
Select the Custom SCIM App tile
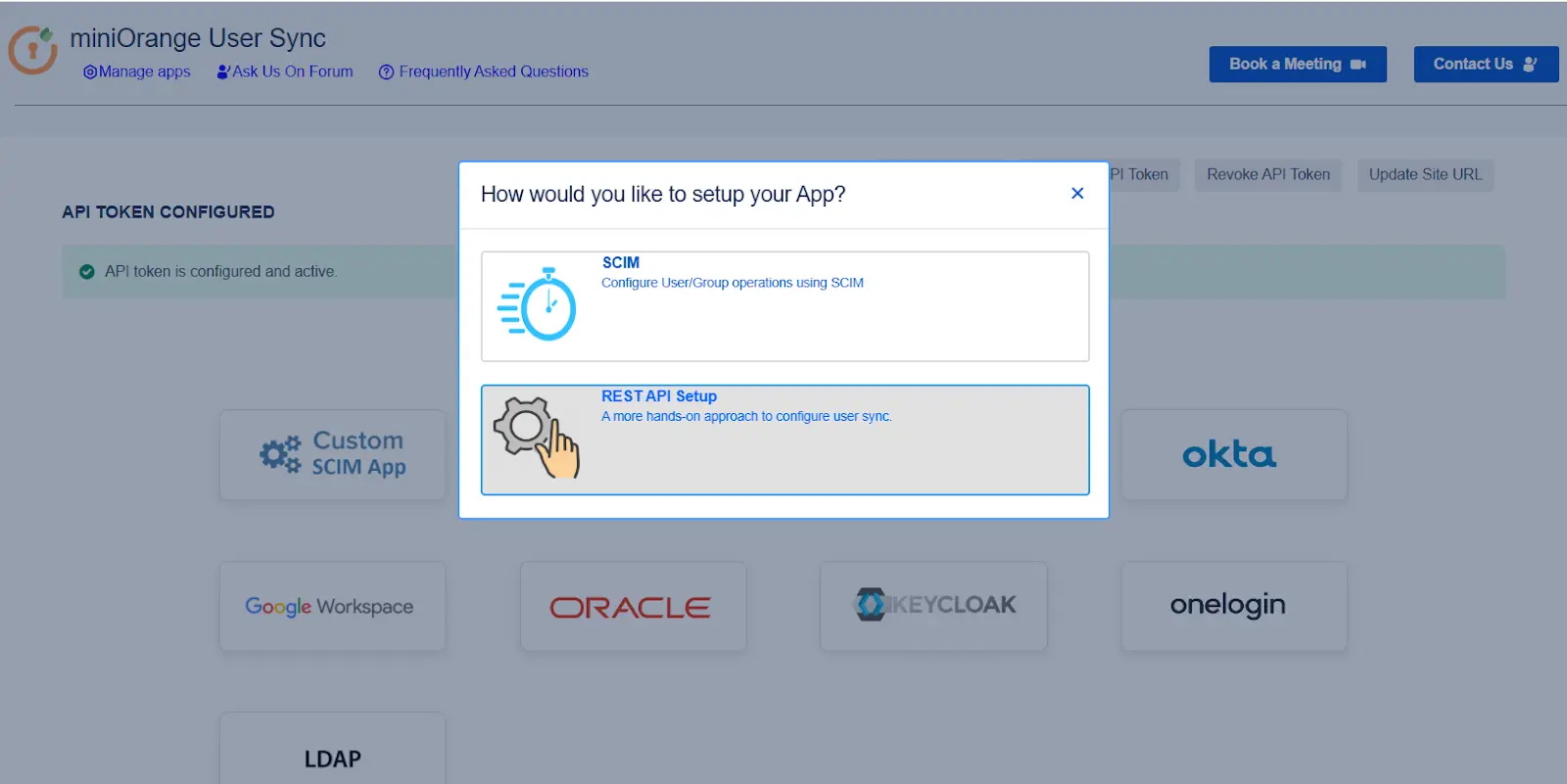(333, 455)
